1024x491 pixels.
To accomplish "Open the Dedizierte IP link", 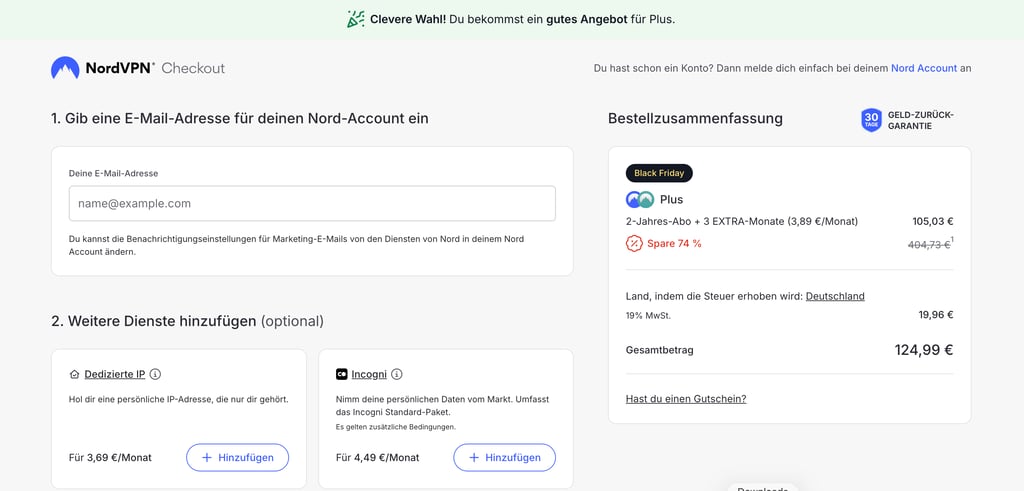I will pos(115,375).
